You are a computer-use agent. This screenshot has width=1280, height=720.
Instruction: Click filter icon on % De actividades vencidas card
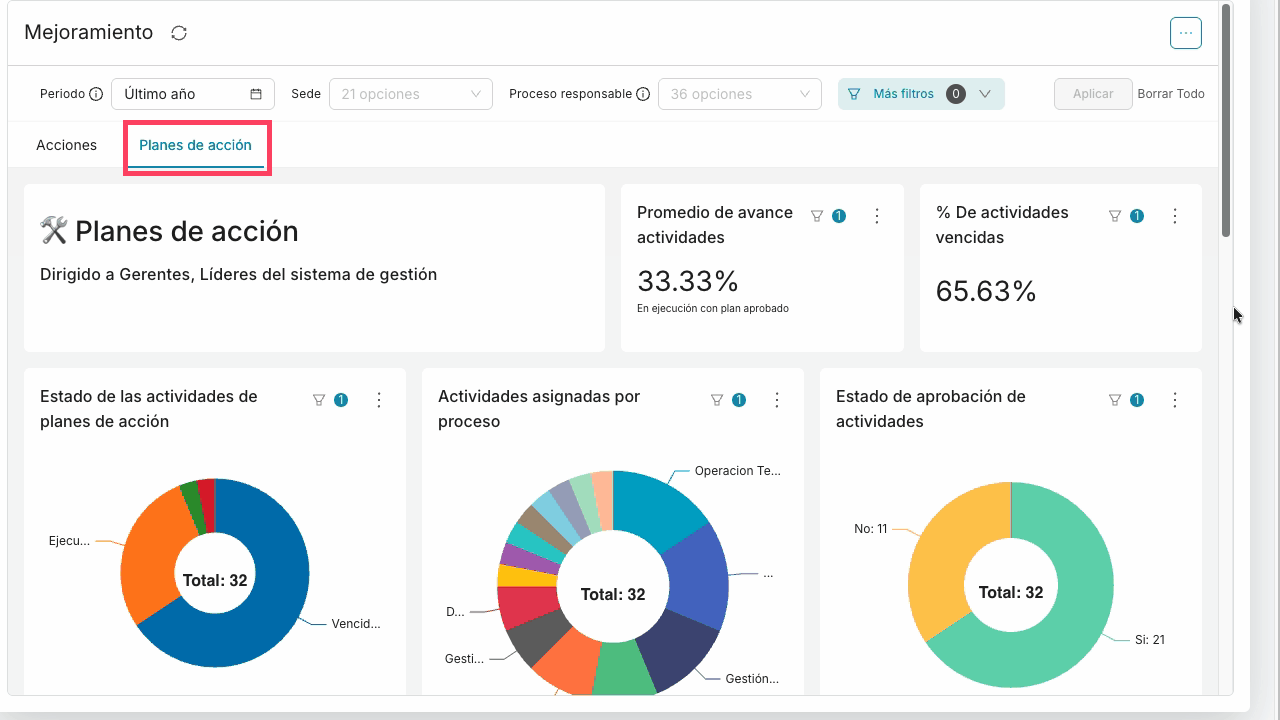(1115, 216)
